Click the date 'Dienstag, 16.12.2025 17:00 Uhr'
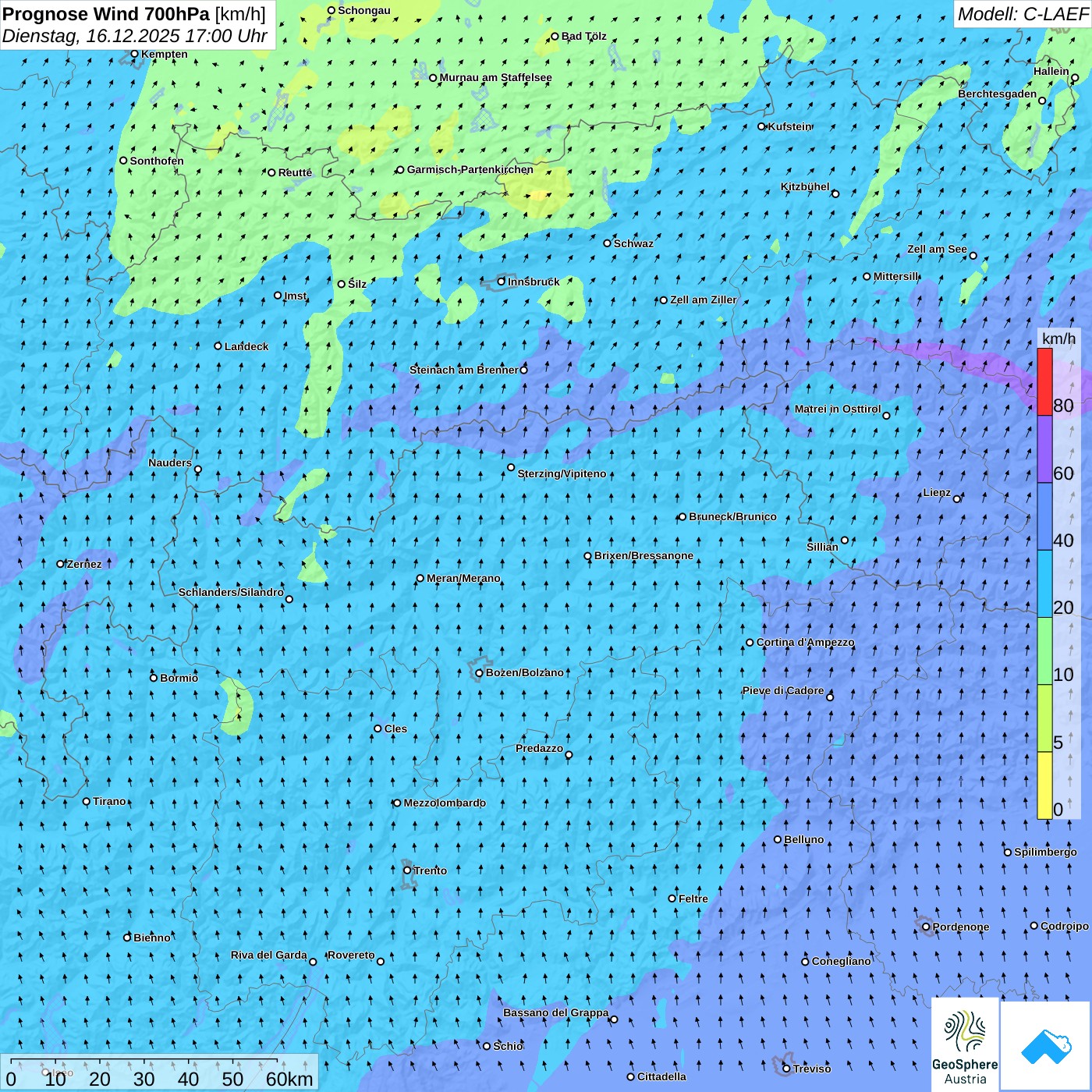The width and height of the screenshot is (1092, 1092). click(x=135, y=36)
